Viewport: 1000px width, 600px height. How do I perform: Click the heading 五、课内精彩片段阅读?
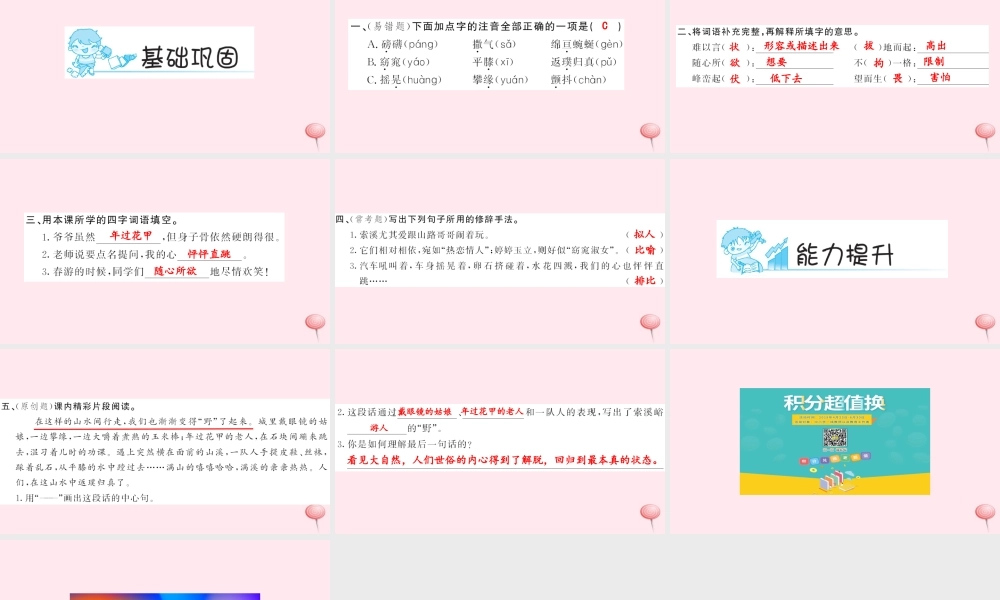pyautogui.click(x=70, y=406)
